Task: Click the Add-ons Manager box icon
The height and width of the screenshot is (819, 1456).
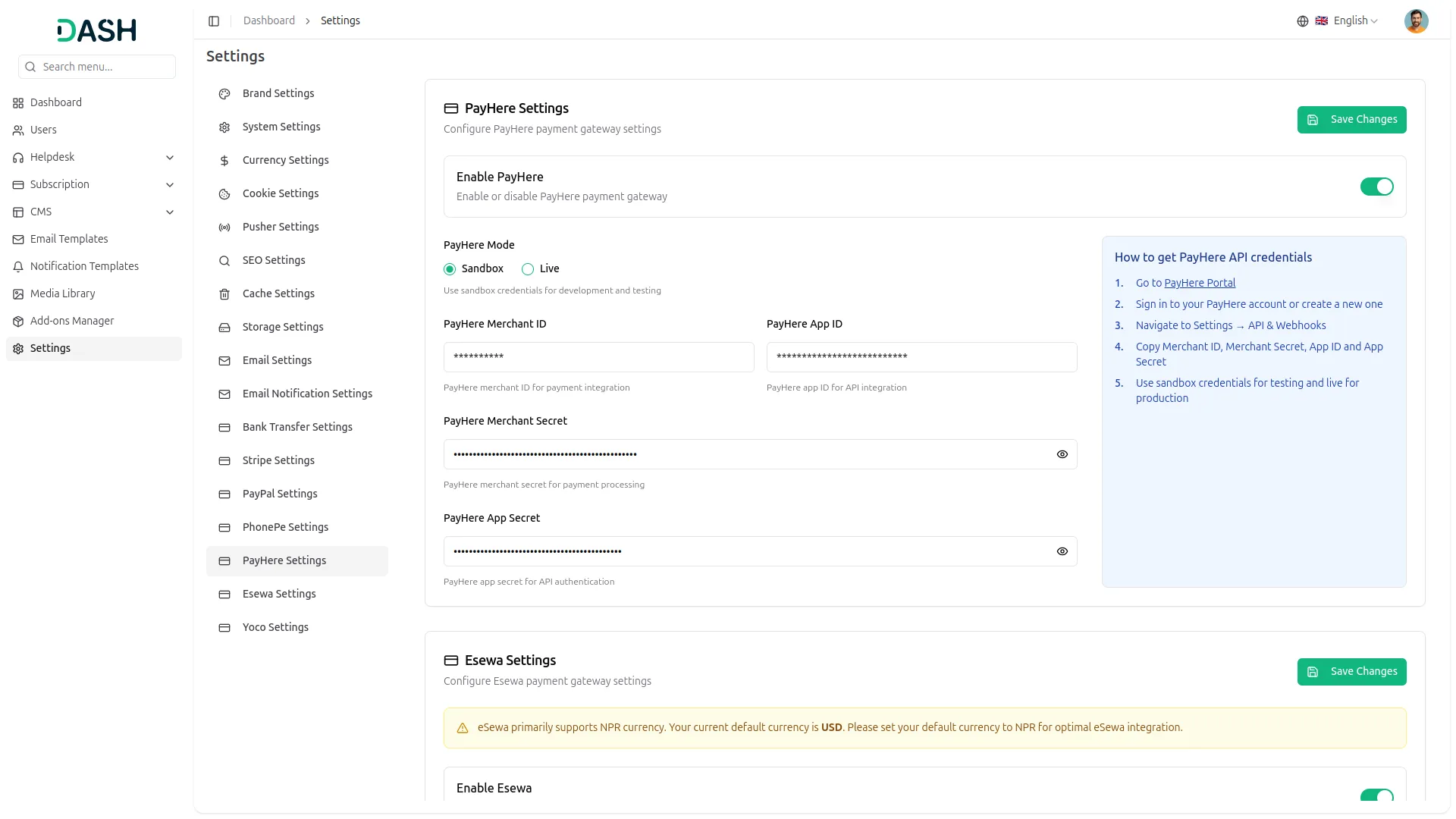Action: pos(18,322)
